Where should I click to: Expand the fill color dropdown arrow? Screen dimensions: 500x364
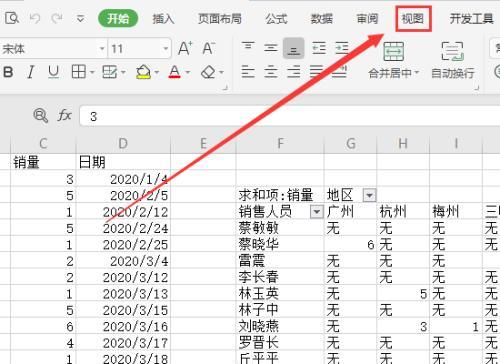[157, 72]
